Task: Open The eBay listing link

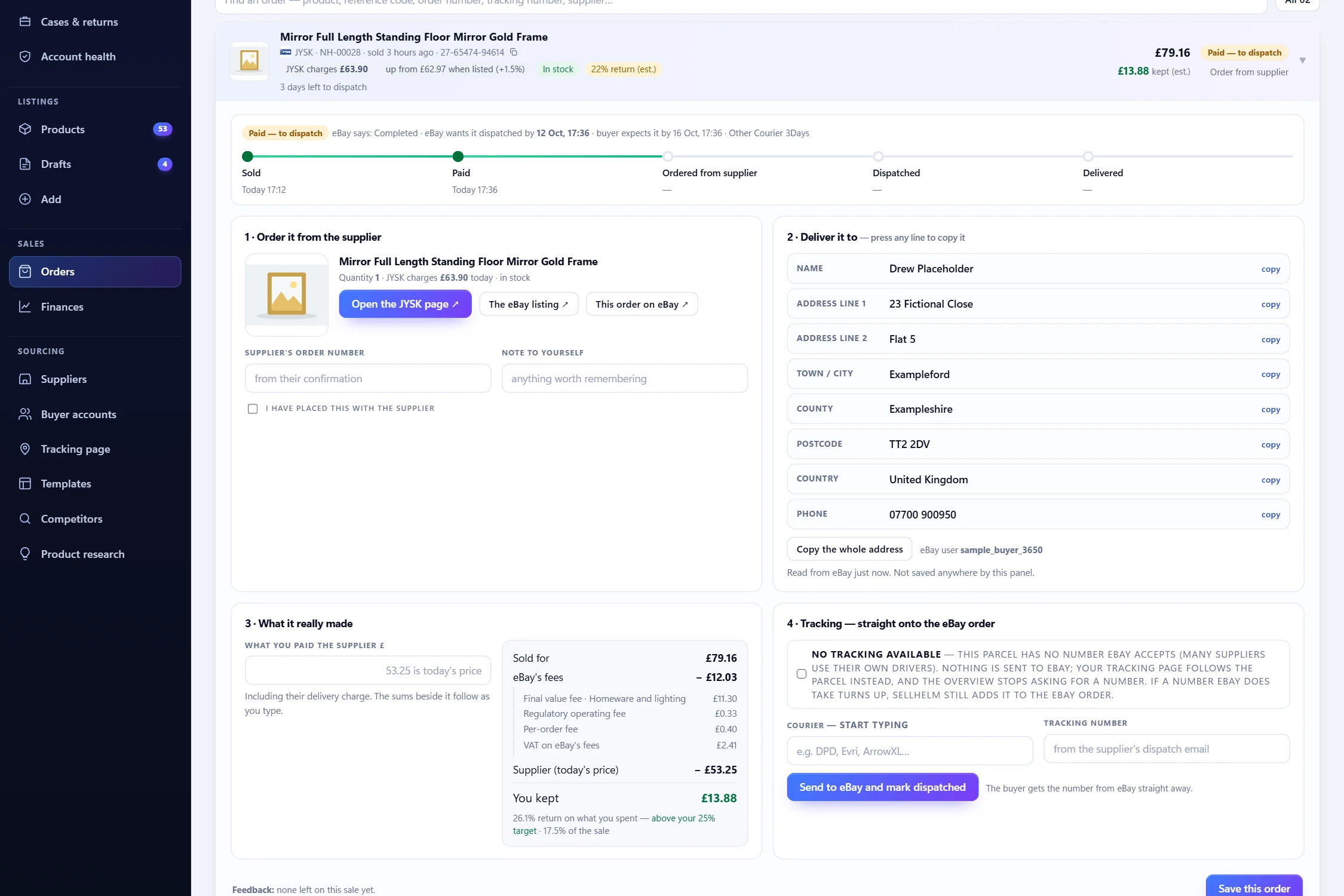Action: (529, 304)
